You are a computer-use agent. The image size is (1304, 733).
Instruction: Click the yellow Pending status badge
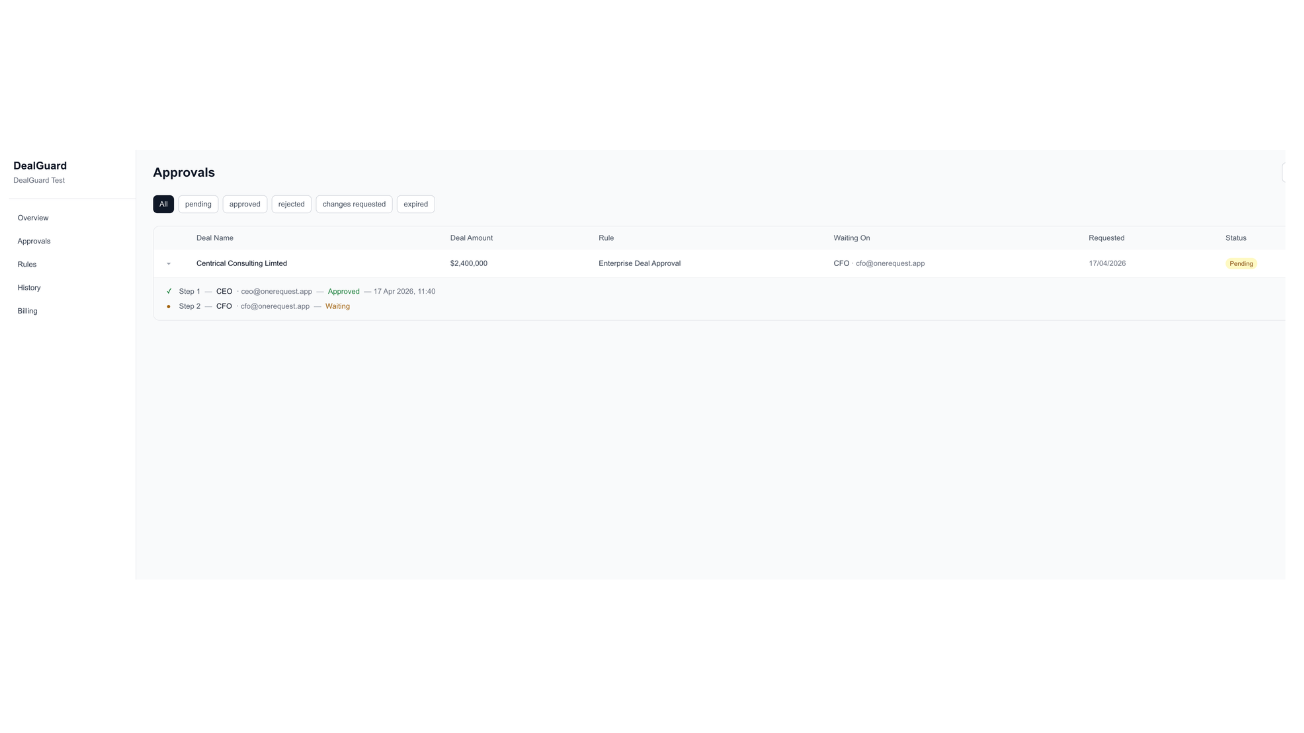[x=1241, y=264]
